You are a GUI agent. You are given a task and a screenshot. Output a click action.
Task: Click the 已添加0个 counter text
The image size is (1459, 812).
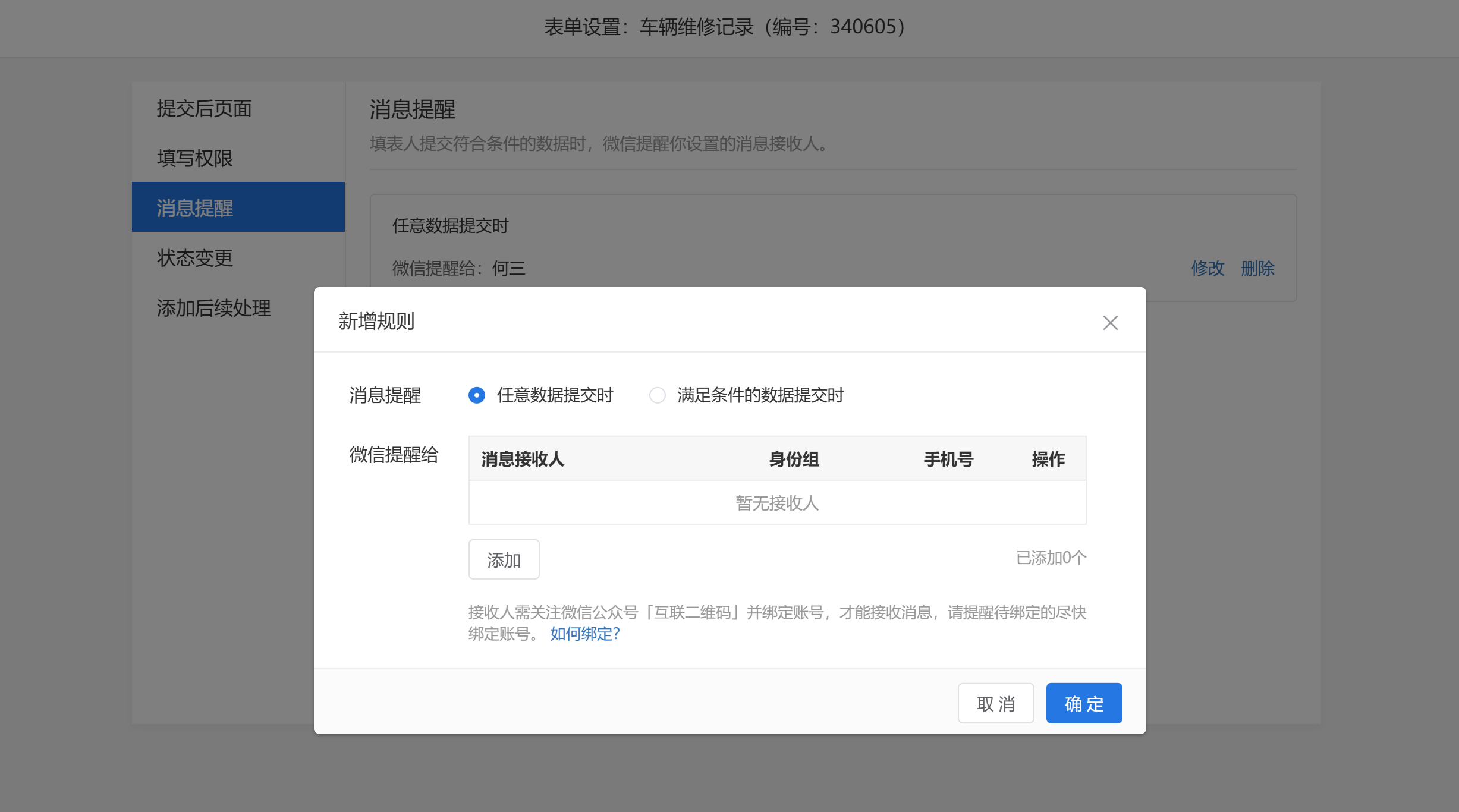tap(1051, 558)
